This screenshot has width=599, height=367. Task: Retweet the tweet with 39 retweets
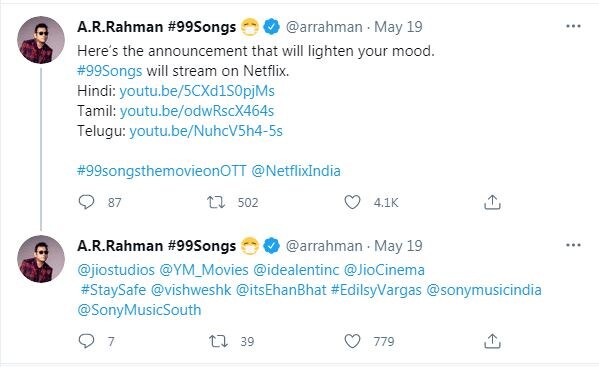218,341
